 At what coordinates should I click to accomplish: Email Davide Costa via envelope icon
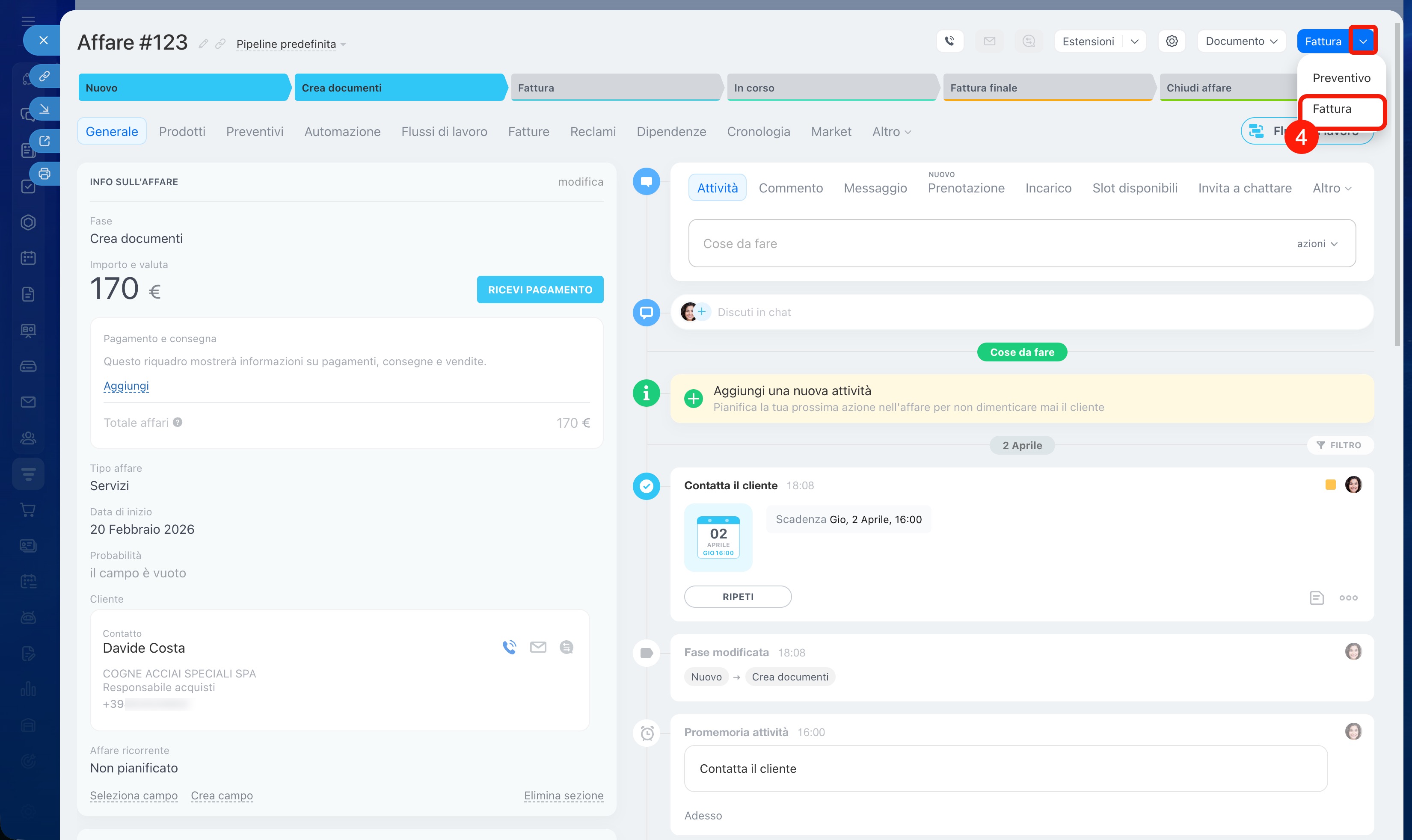[x=537, y=646]
